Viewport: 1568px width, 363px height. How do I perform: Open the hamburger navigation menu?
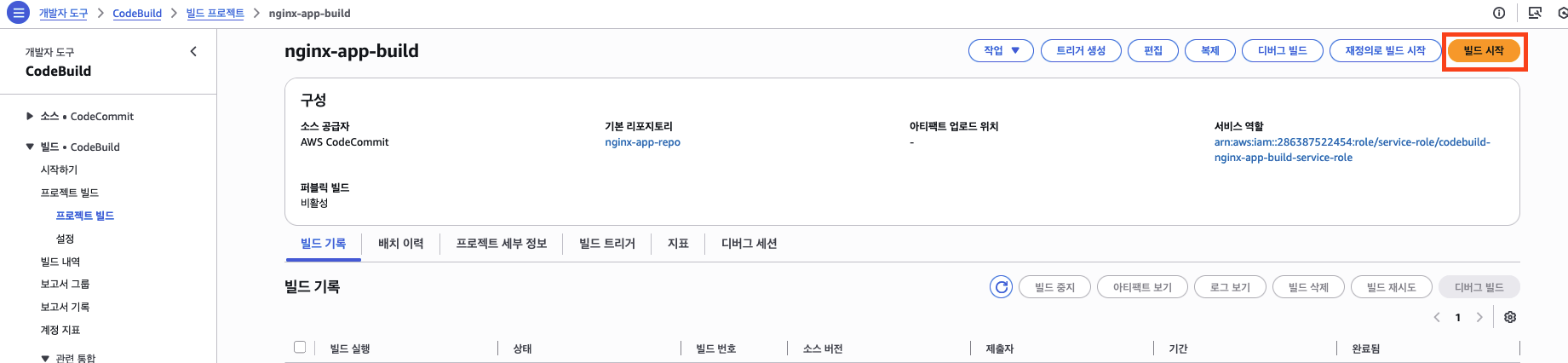tap(18, 13)
